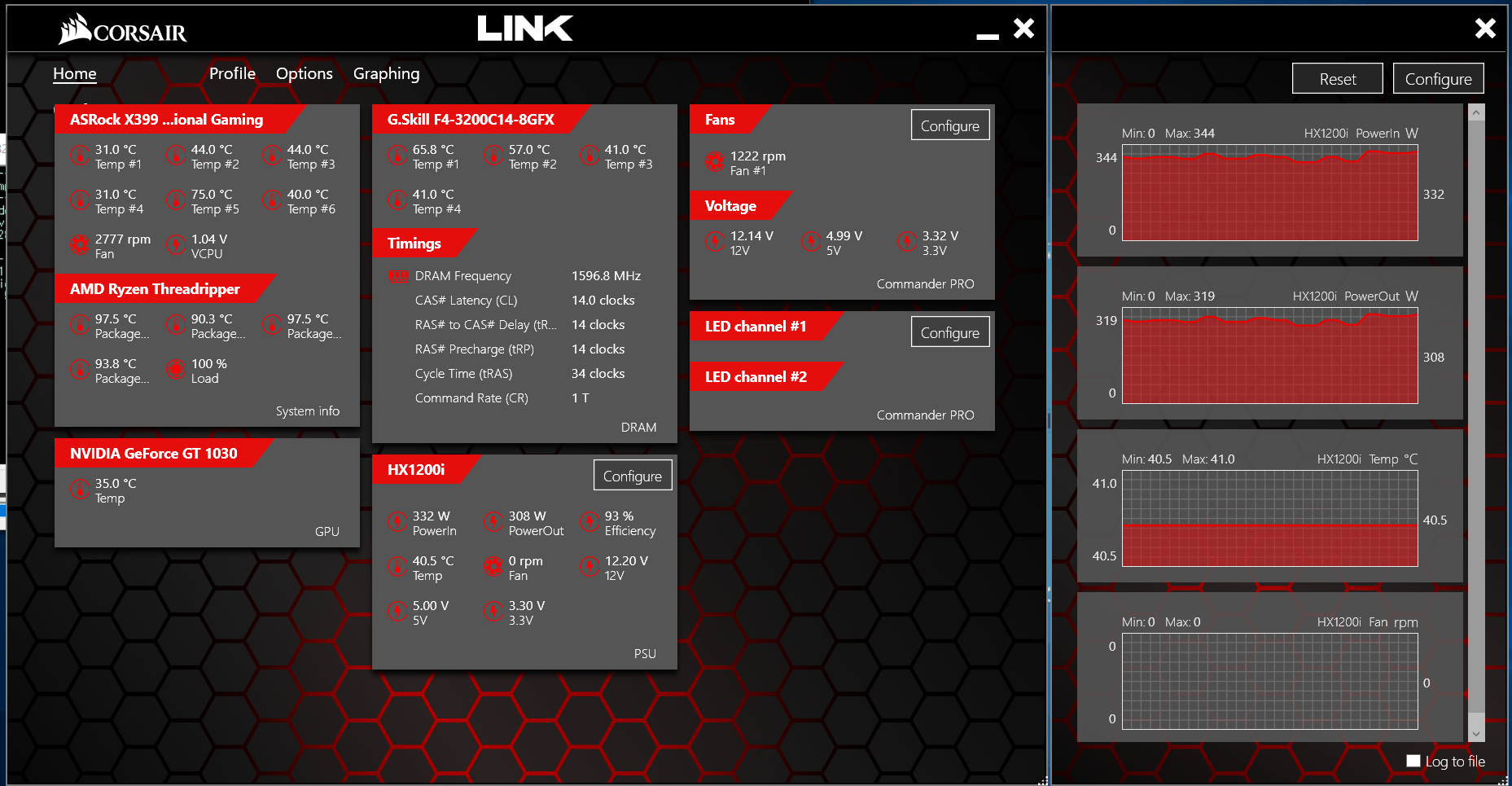Click Configure in the Fans panel
Image resolution: width=1512 pixels, height=786 pixels.
pos(949,125)
